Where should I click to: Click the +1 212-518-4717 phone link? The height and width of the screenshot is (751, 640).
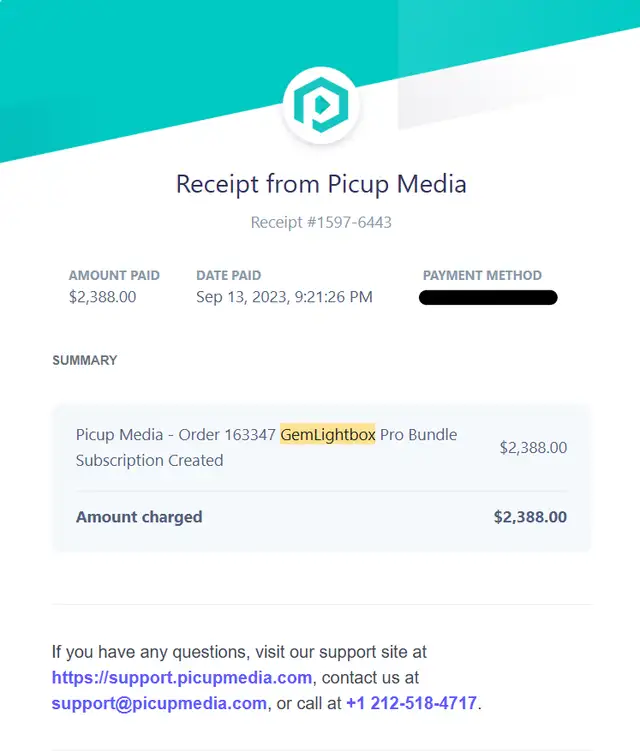click(x=411, y=703)
